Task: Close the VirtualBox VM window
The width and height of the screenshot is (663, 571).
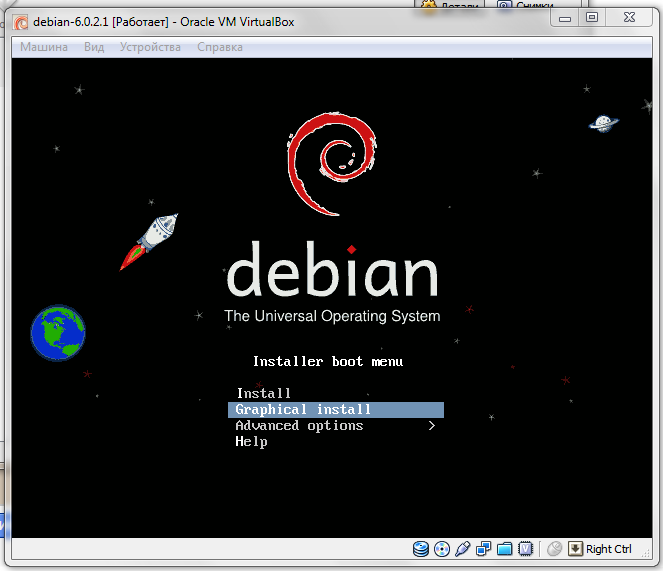Action: 629,18
